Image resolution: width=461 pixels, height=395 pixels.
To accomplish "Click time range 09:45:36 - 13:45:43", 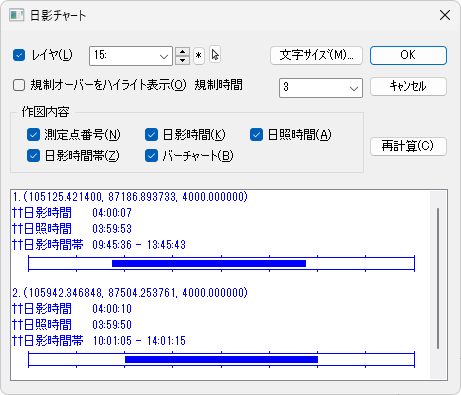I will click(x=139, y=245).
